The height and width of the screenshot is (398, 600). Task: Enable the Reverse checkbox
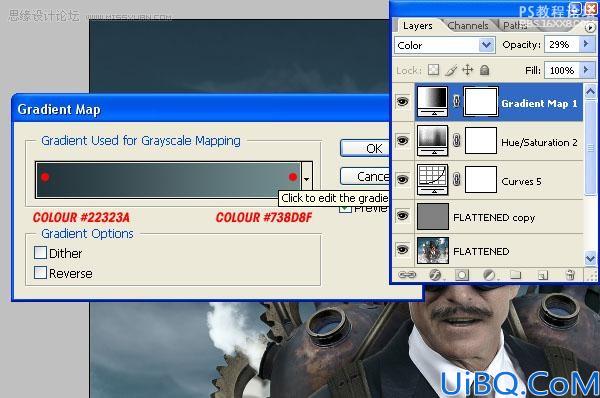(x=40, y=272)
